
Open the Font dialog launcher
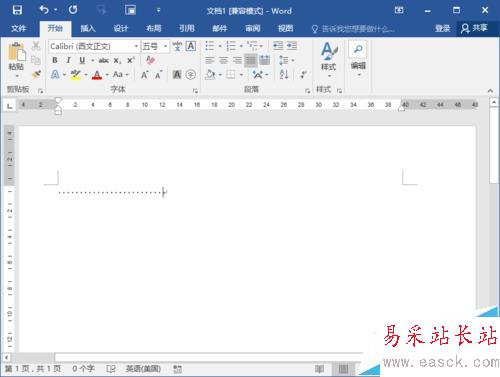[195, 91]
